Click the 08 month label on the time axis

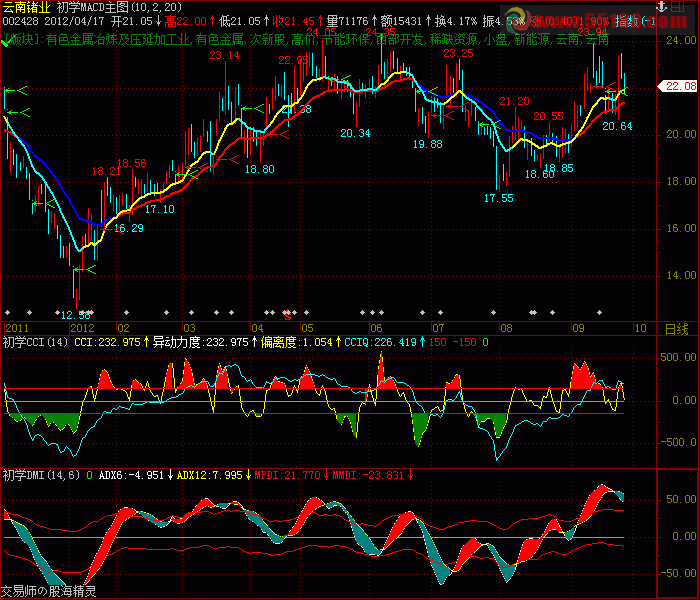coord(506,329)
